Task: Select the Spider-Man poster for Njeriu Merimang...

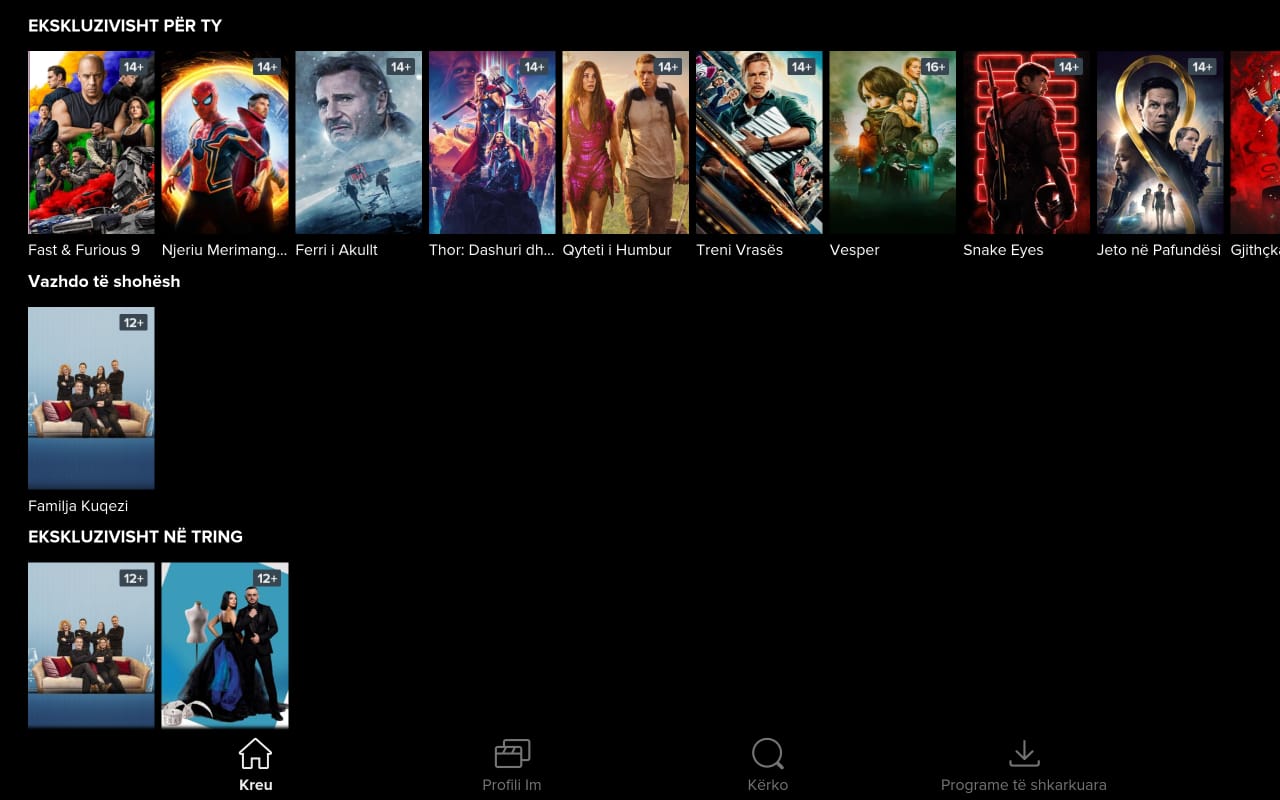Action: coord(225,143)
